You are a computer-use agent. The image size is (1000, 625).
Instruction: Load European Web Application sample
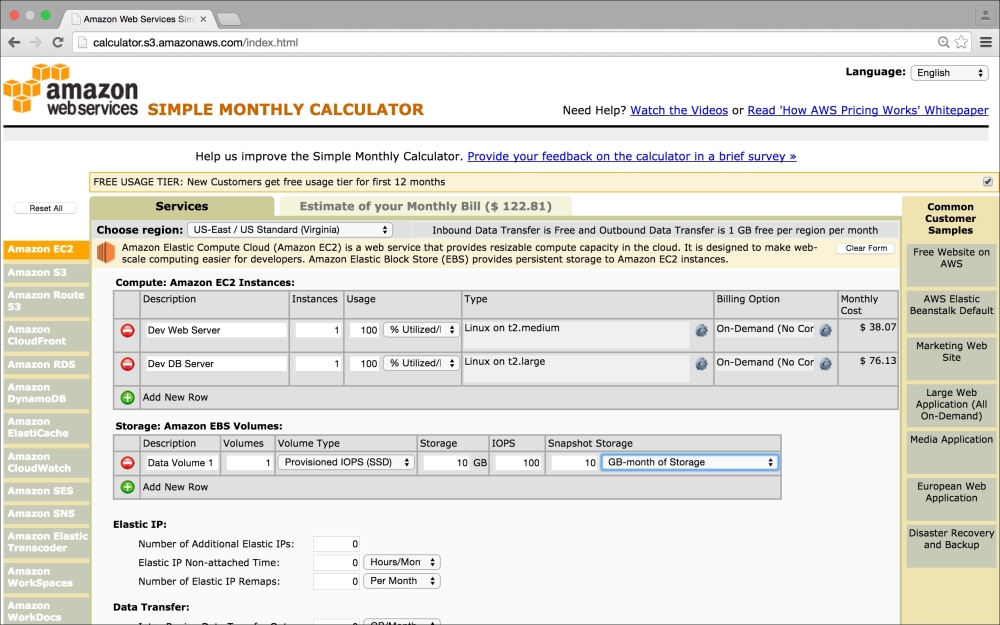click(x=951, y=498)
